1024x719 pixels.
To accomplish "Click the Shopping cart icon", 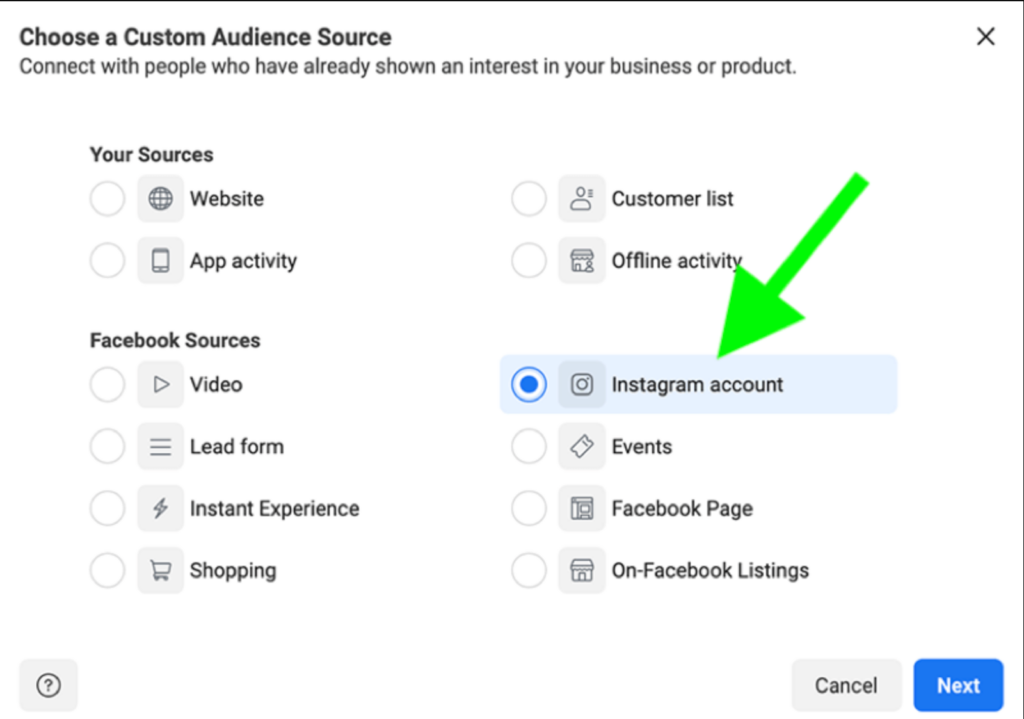I will tap(160, 571).
